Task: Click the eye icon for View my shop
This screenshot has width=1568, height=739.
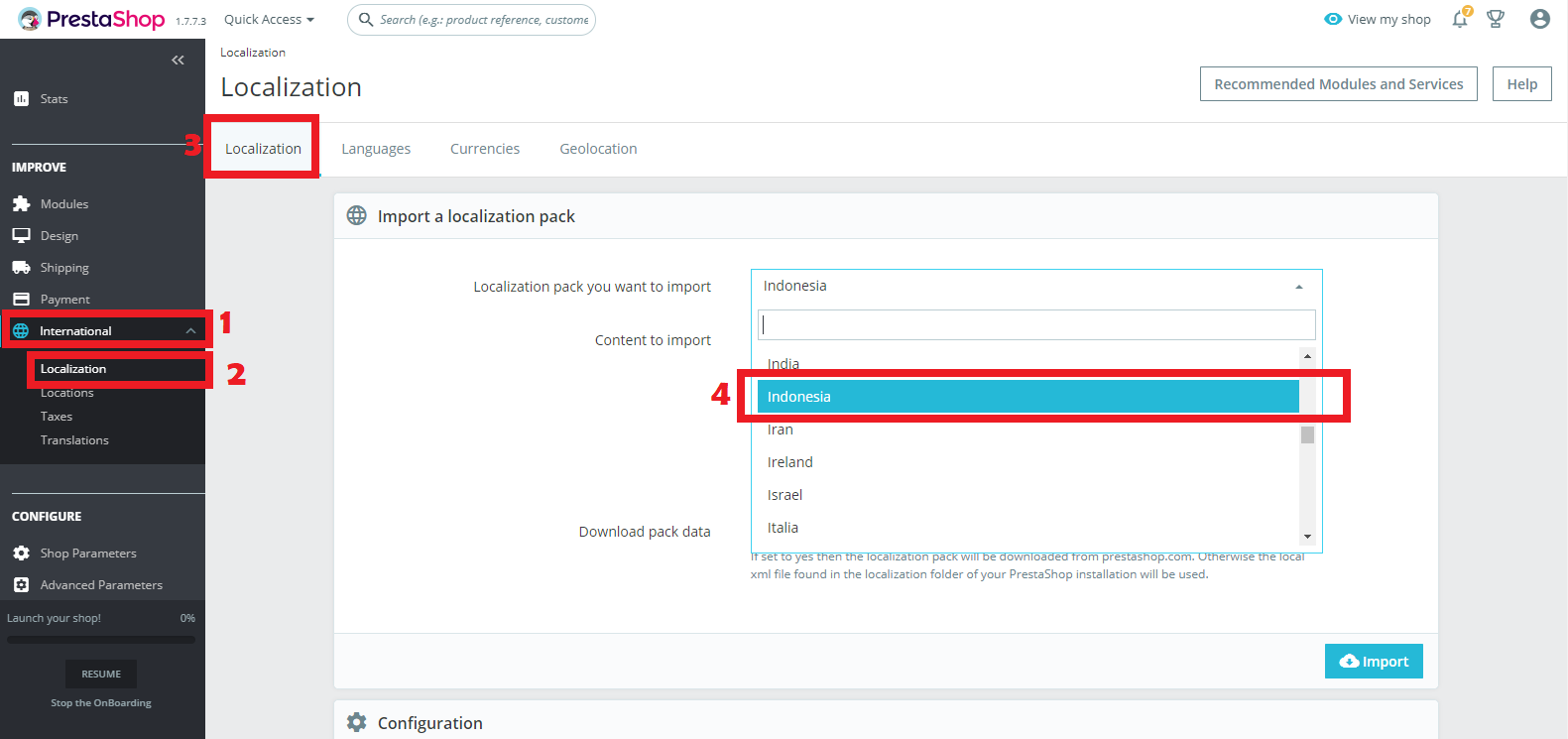Action: pyautogui.click(x=1333, y=19)
